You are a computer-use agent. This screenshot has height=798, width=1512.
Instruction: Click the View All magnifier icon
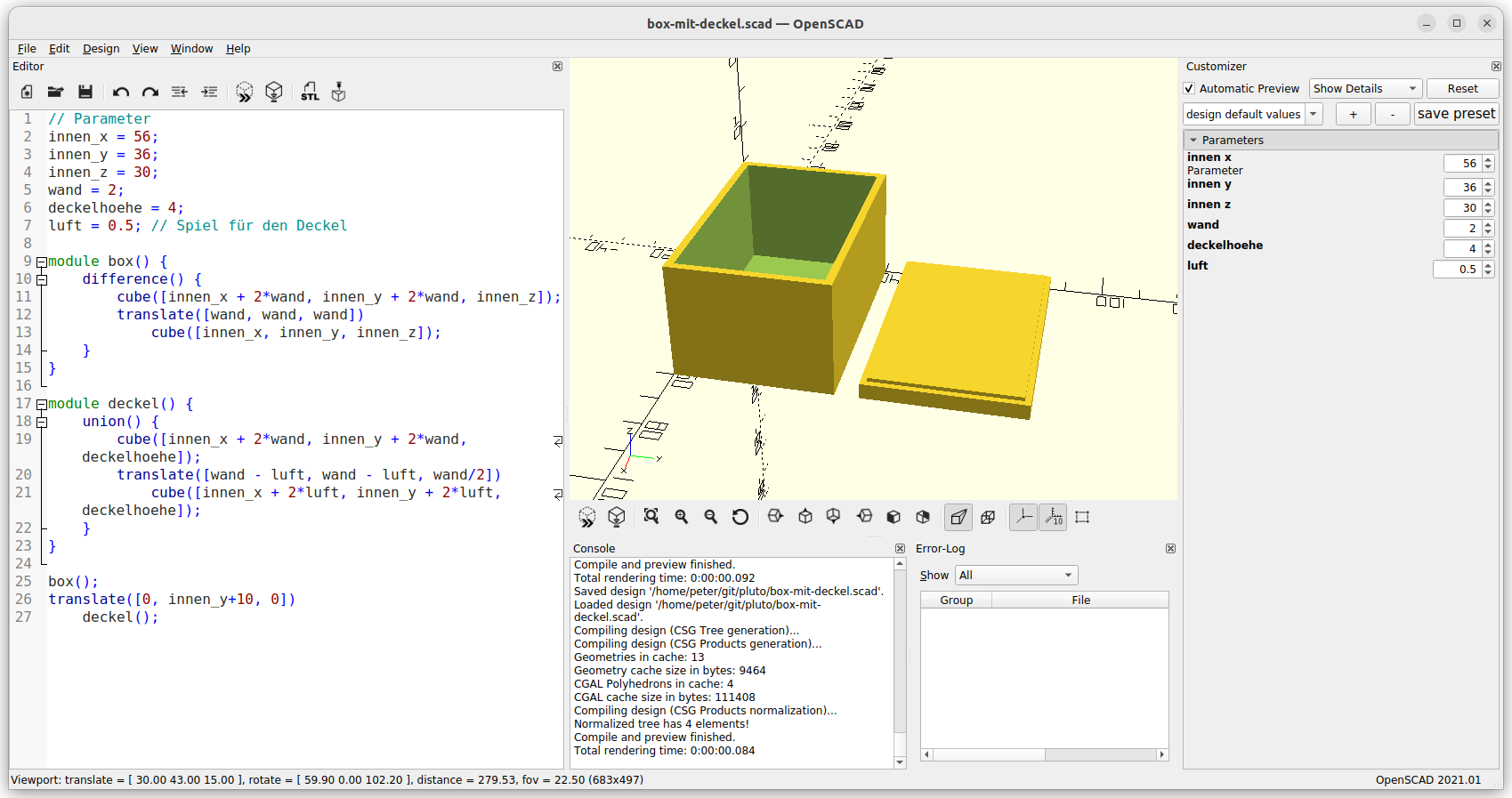[x=651, y=517]
